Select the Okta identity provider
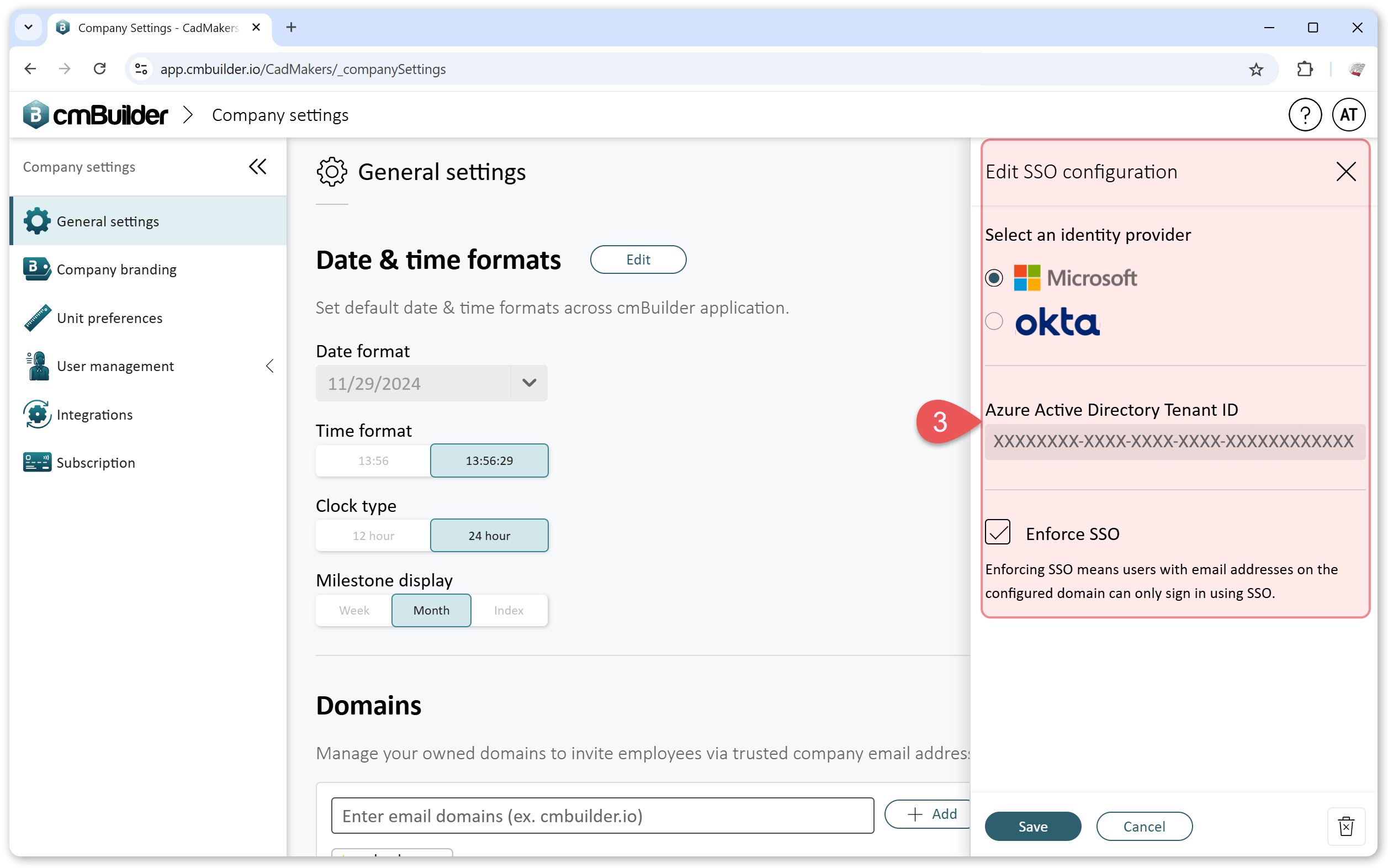The image size is (1388, 868). pyautogui.click(x=994, y=321)
